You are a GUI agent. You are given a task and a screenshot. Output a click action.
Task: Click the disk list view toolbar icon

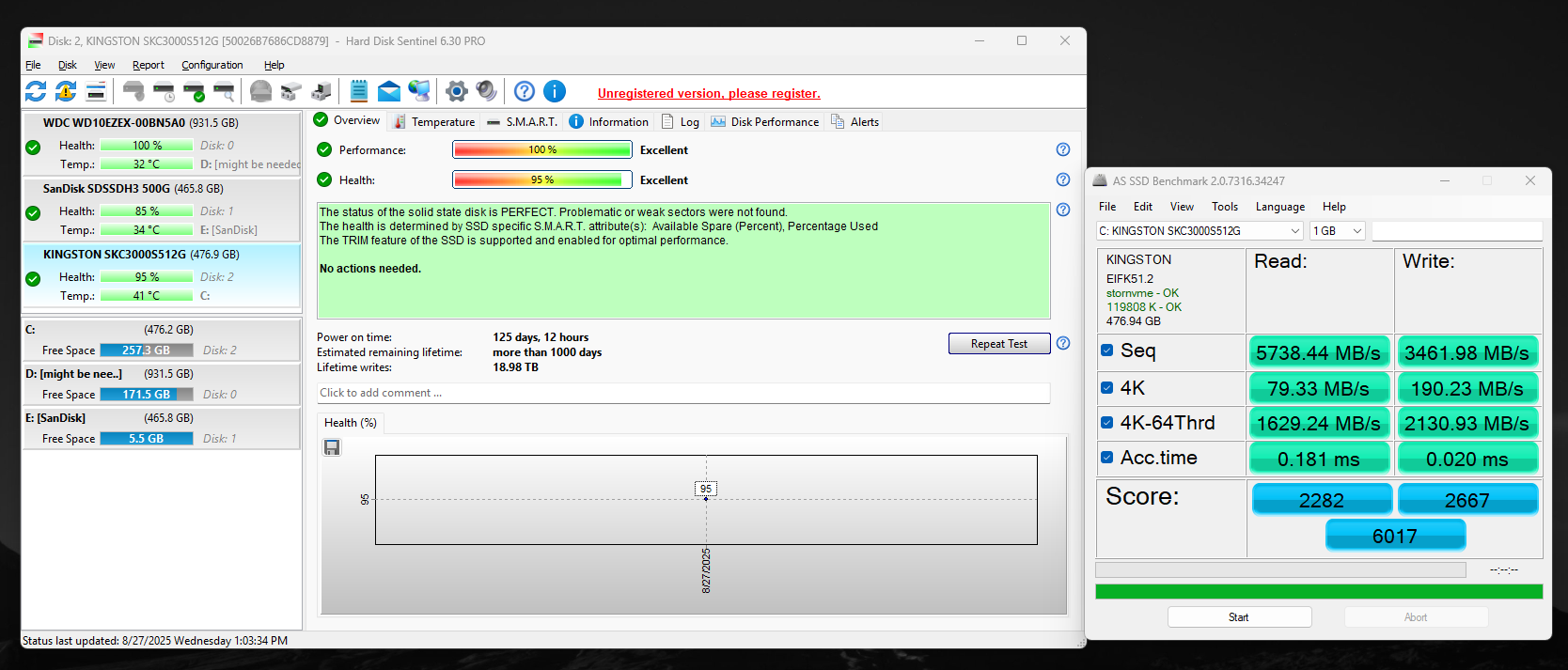tap(96, 91)
